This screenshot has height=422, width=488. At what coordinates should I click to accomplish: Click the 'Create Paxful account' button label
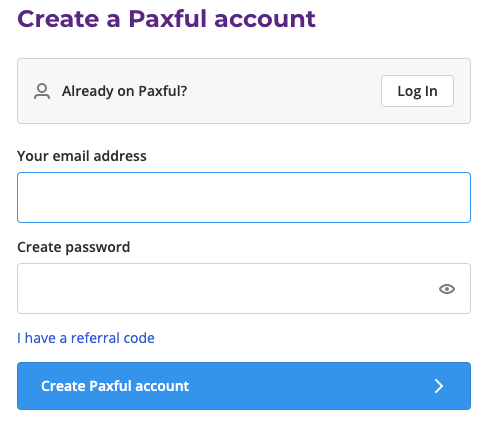pos(115,386)
